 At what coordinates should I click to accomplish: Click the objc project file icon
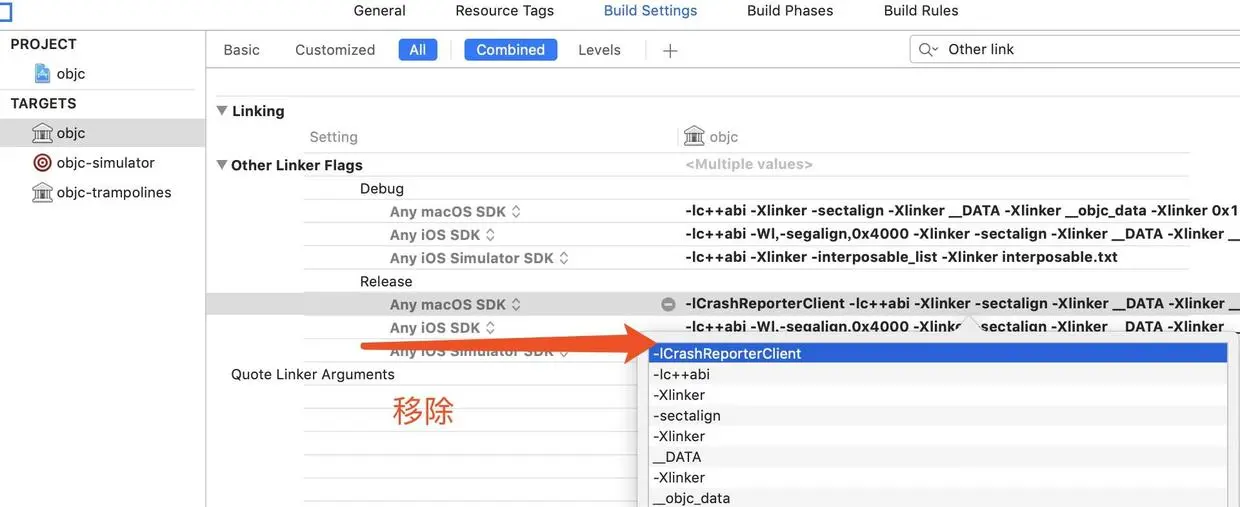[42, 74]
